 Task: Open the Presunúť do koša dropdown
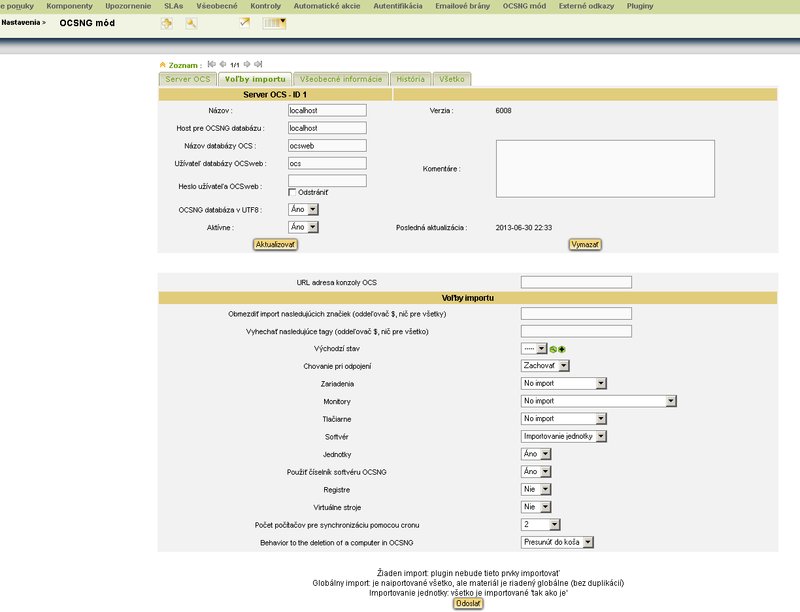click(557, 542)
